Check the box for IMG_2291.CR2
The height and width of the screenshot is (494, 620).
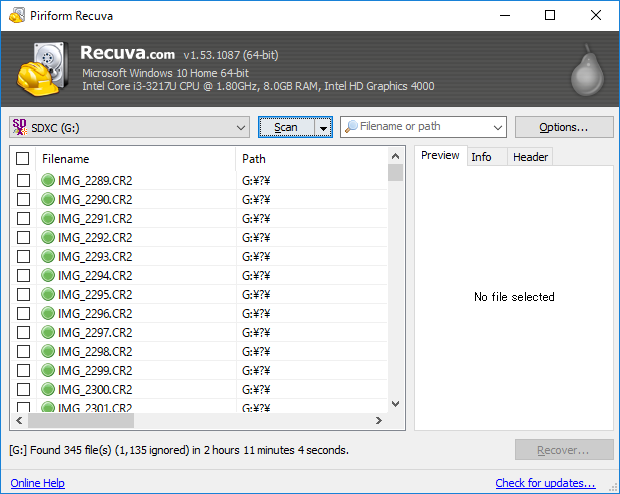tap(23, 218)
